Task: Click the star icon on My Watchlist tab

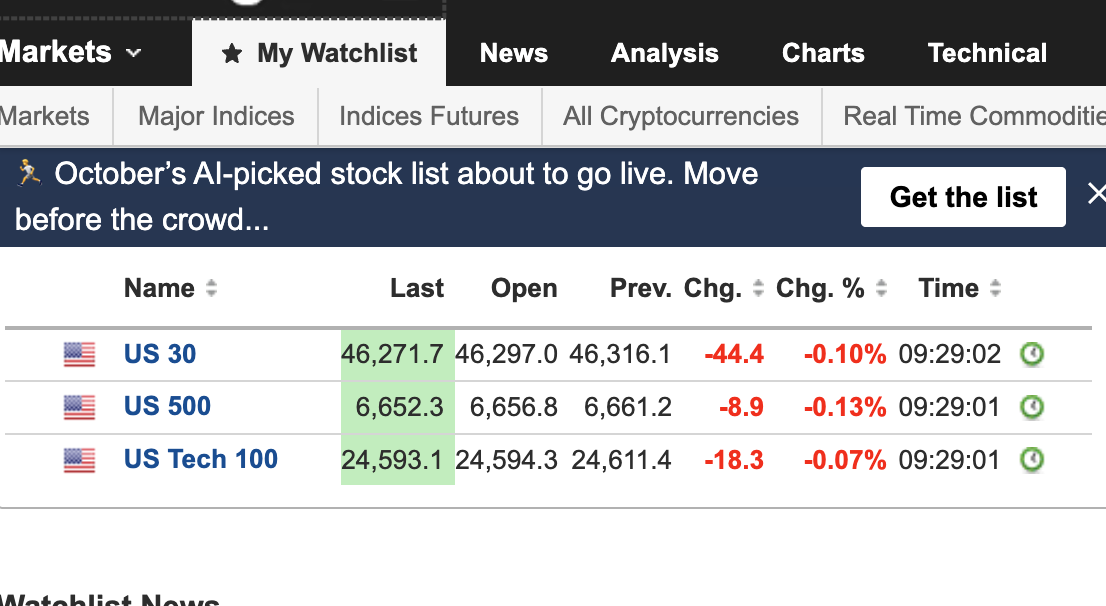Action: click(x=232, y=54)
